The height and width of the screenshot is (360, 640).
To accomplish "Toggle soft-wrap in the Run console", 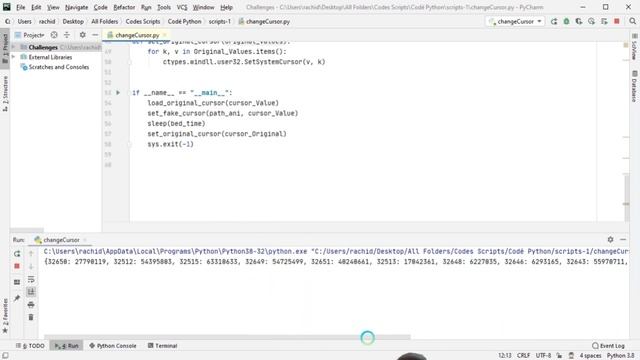I will point(31,279).
